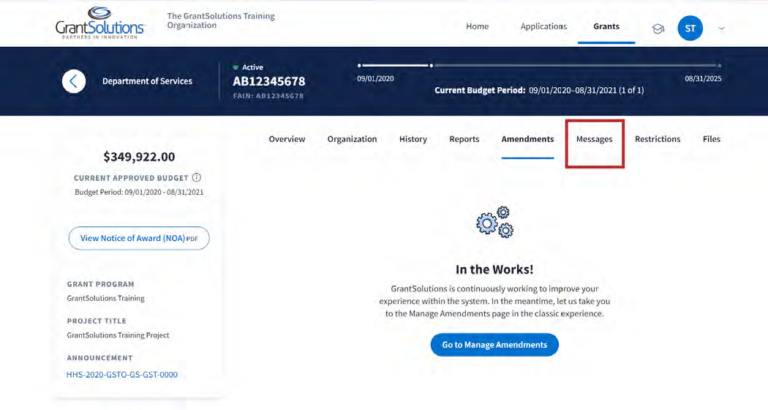
Task: Open the HHS-2020-GSTO-GS-GST-0000 announcement link
Action: (x=123, y=374)
